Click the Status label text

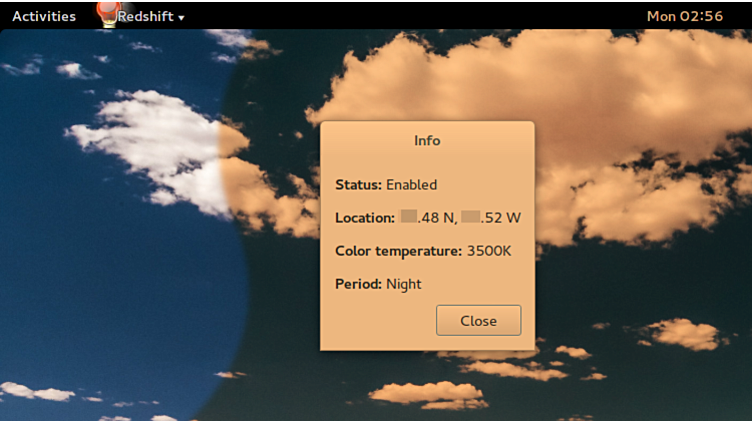[358, 185]
